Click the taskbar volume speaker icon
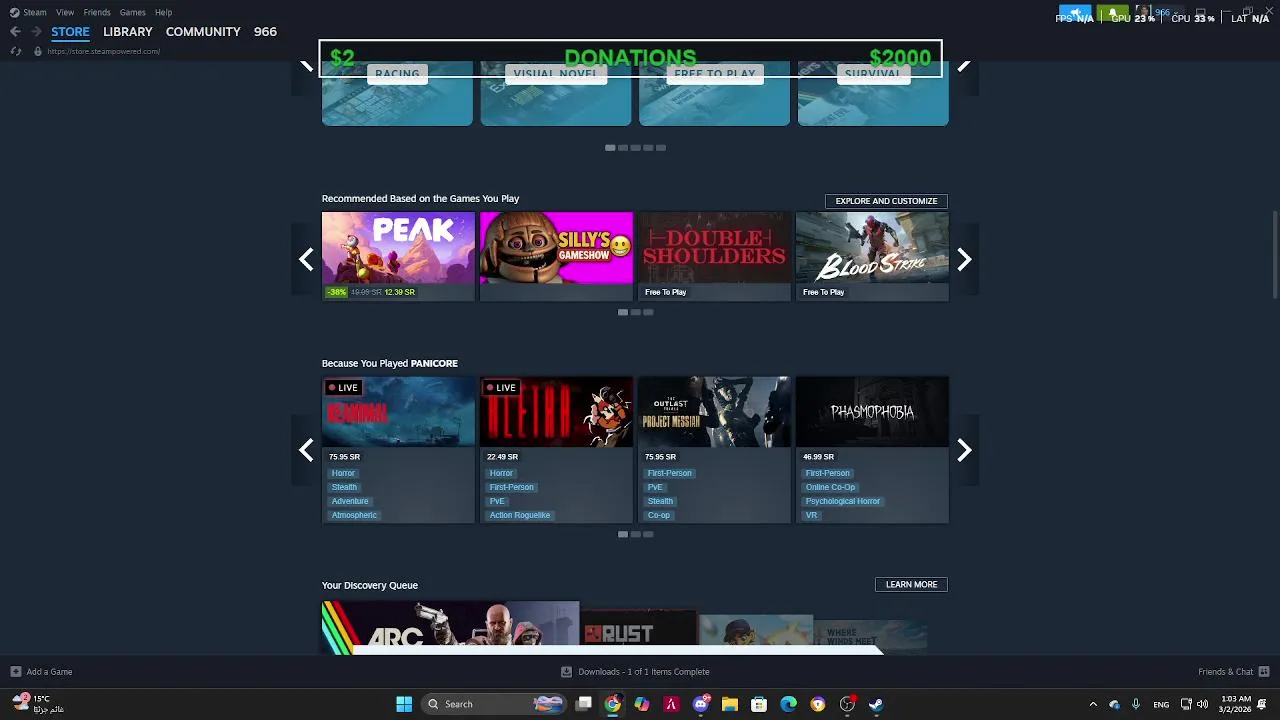Viewport: 1280px width, 720px height. (x=1202, y=704)
